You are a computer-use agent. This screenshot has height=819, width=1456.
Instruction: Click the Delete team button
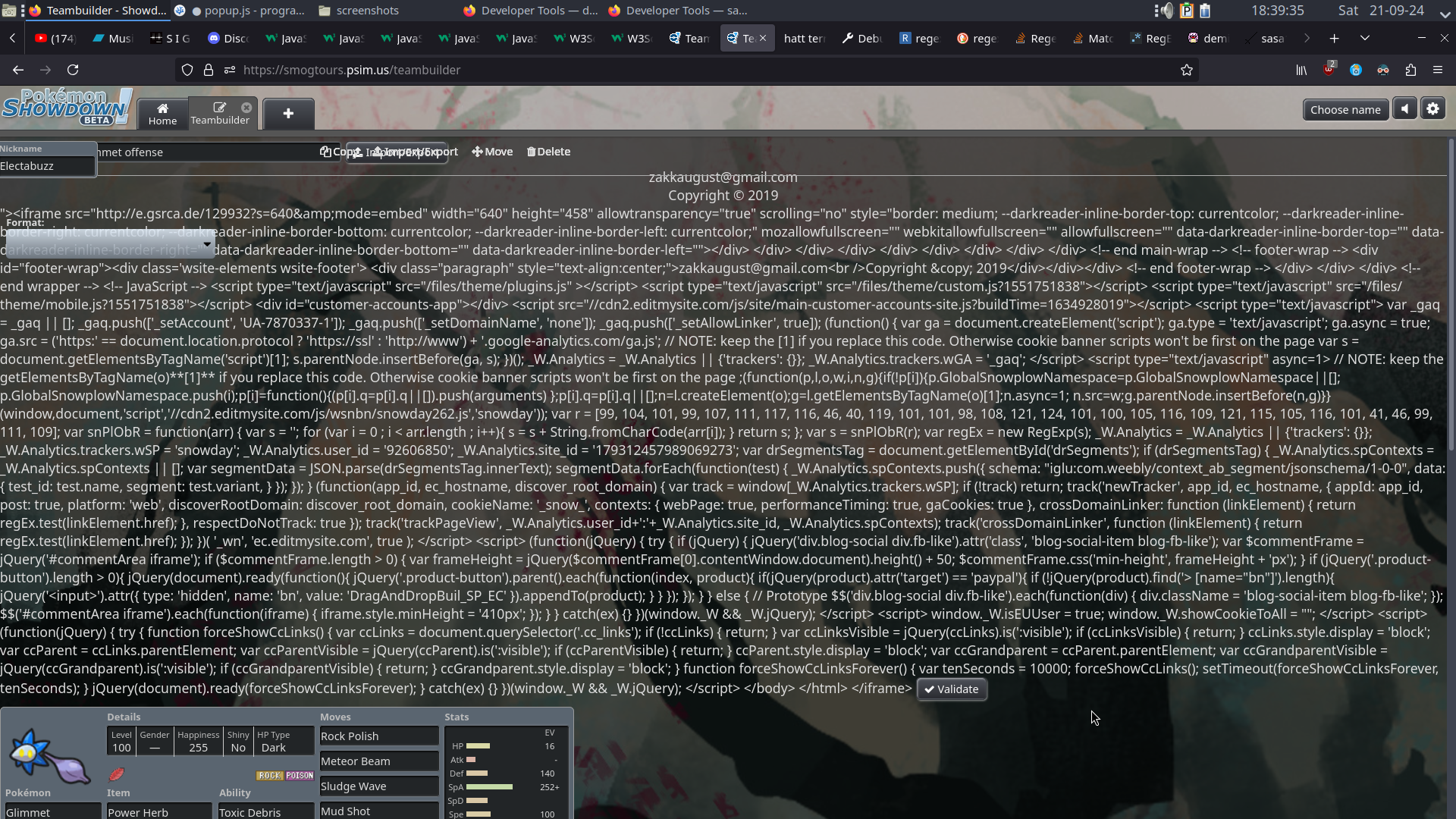548,152
